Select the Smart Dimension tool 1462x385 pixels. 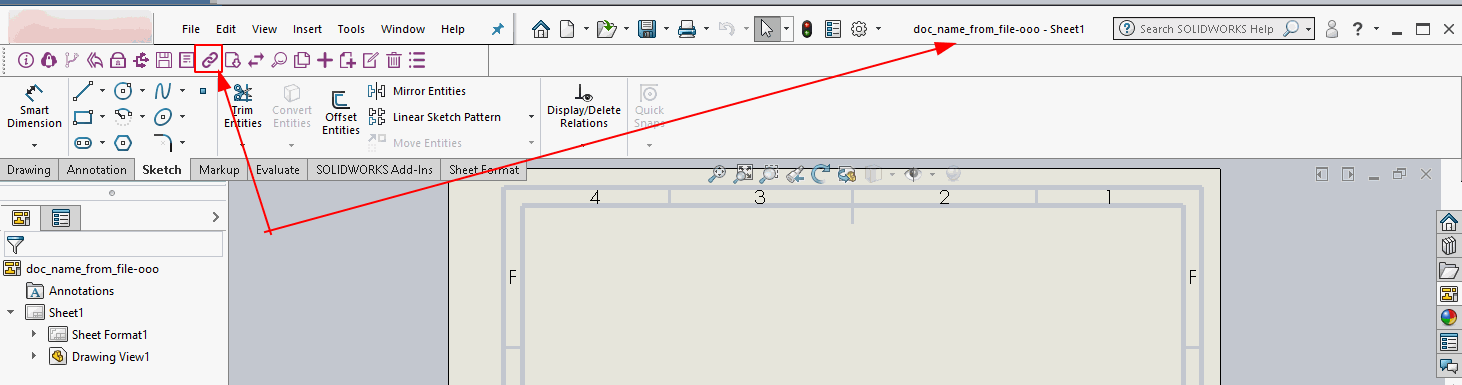[34, 107]
